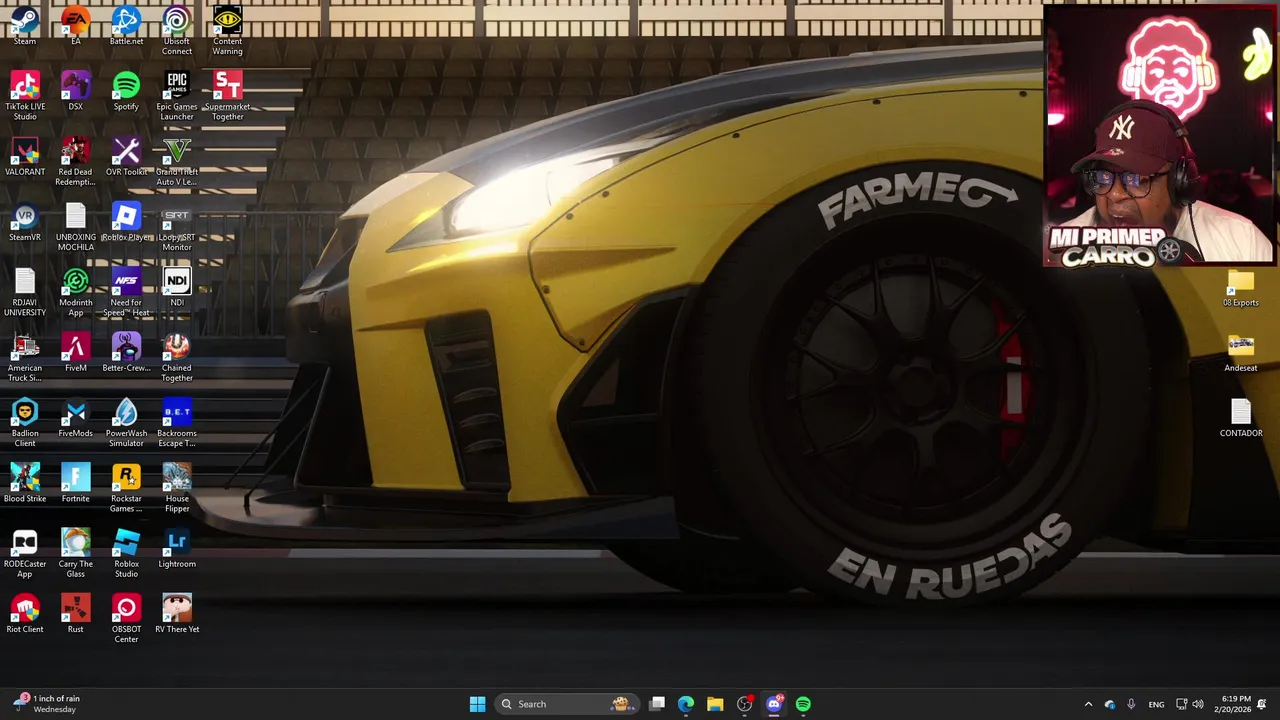
Task: Select the RDJAVI UNIVERSITY document
Action: (25, 292)
